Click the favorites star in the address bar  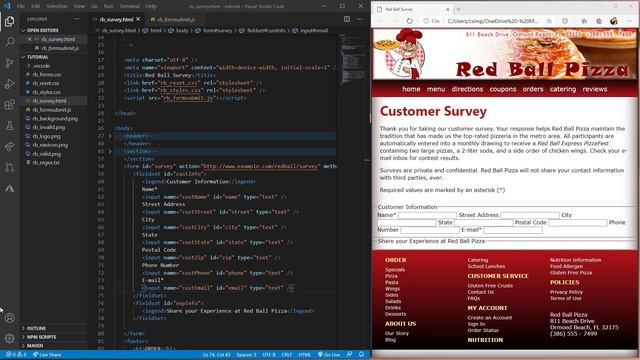click(549, 21)
